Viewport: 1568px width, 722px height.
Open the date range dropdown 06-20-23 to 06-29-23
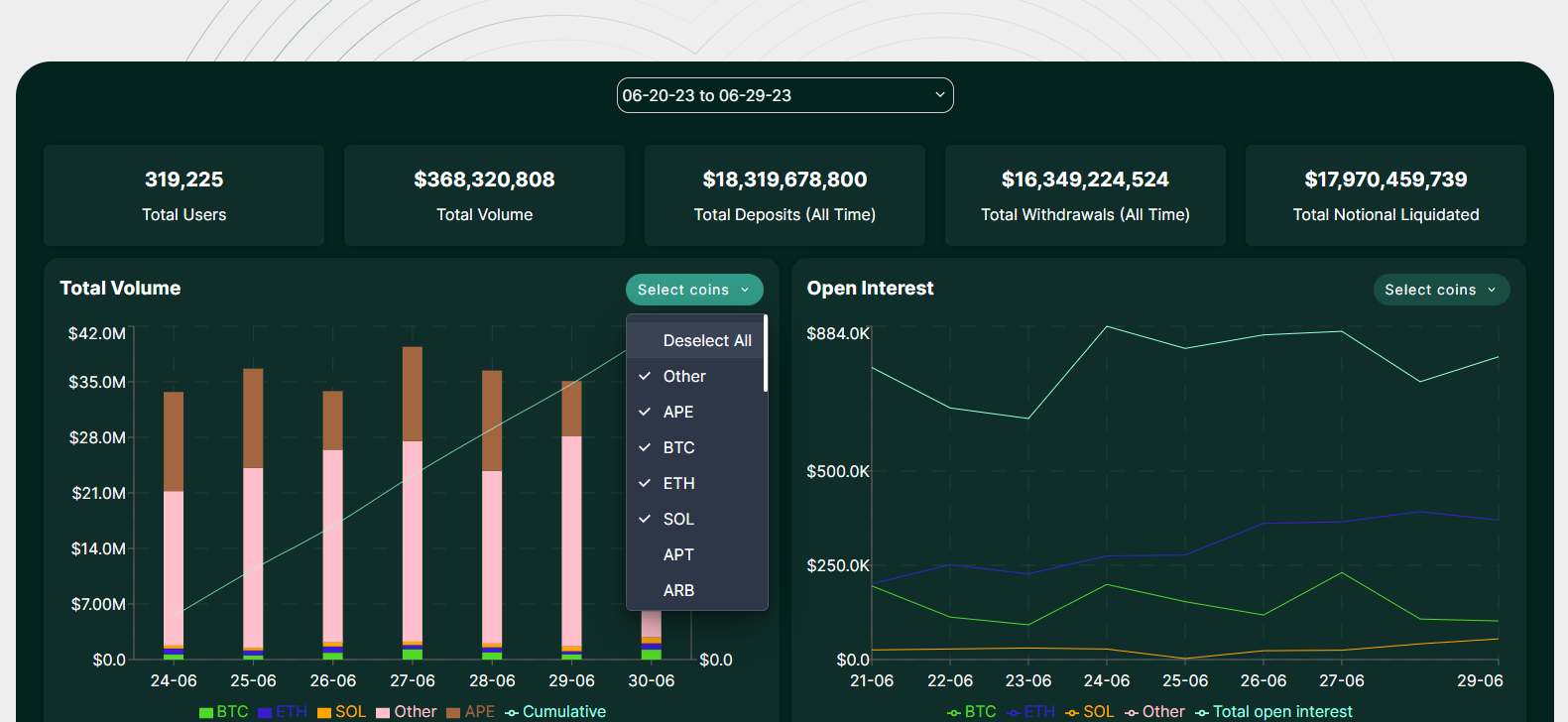tap(784, 95)
